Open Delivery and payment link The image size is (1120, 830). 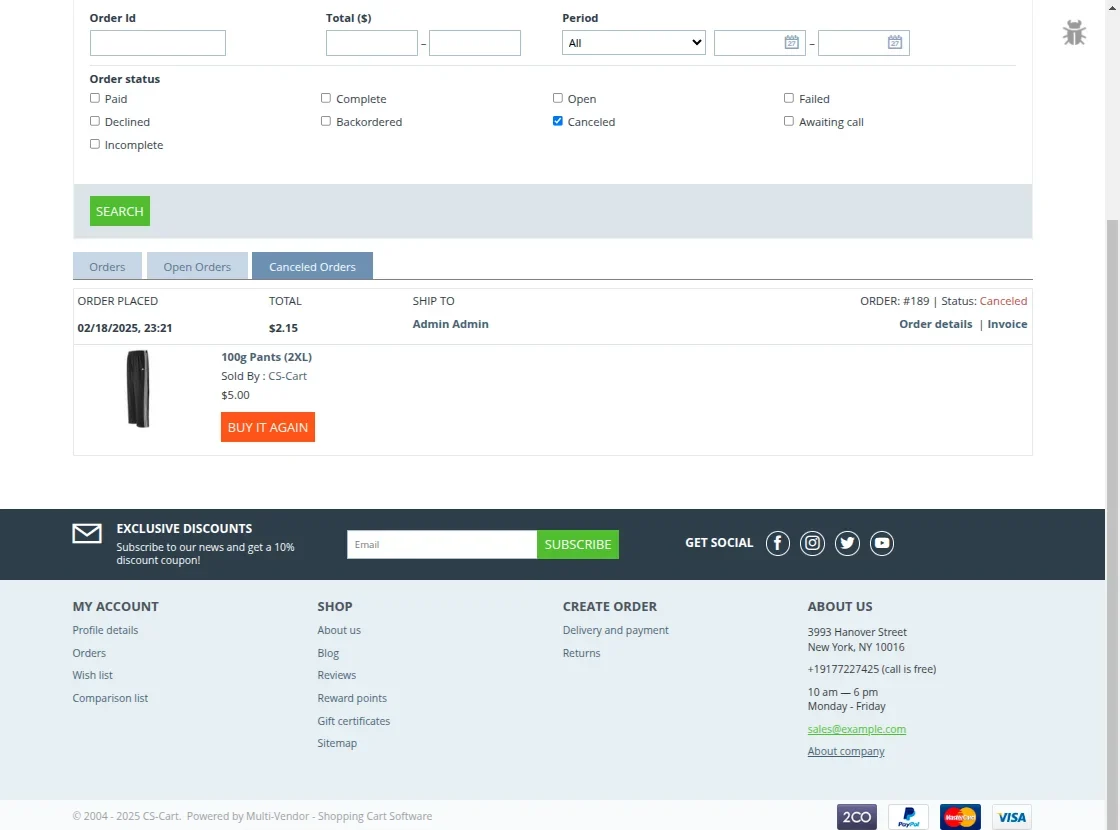click(616, 630)
